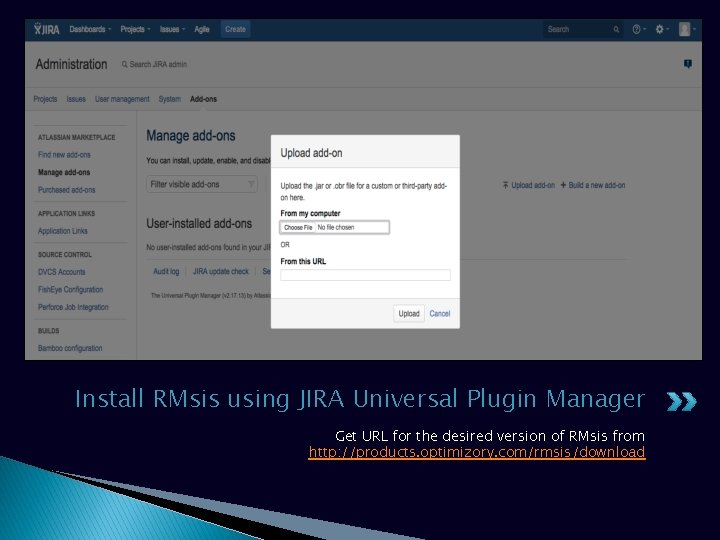
Task: Click the Choose File button
Action: coord(298,227)
